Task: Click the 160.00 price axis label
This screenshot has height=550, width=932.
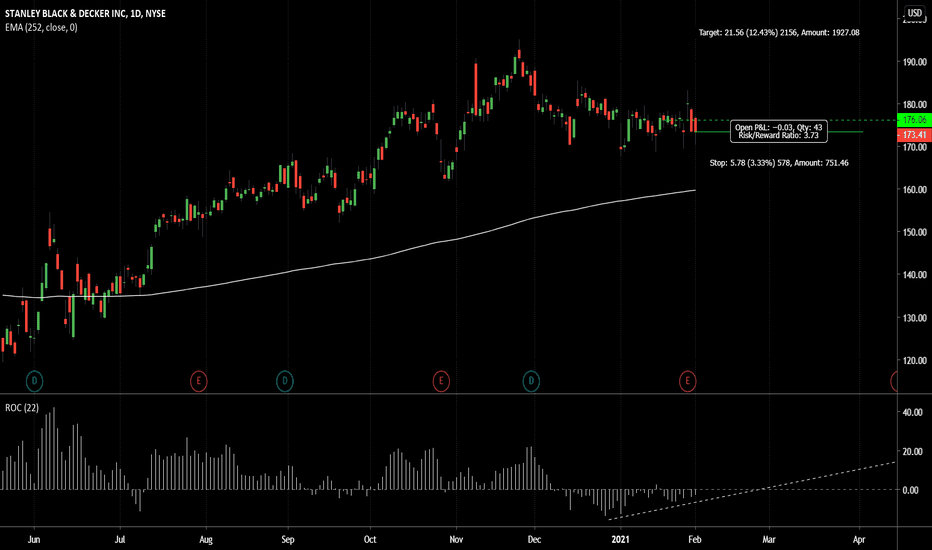Action: (x=914, y=190)
